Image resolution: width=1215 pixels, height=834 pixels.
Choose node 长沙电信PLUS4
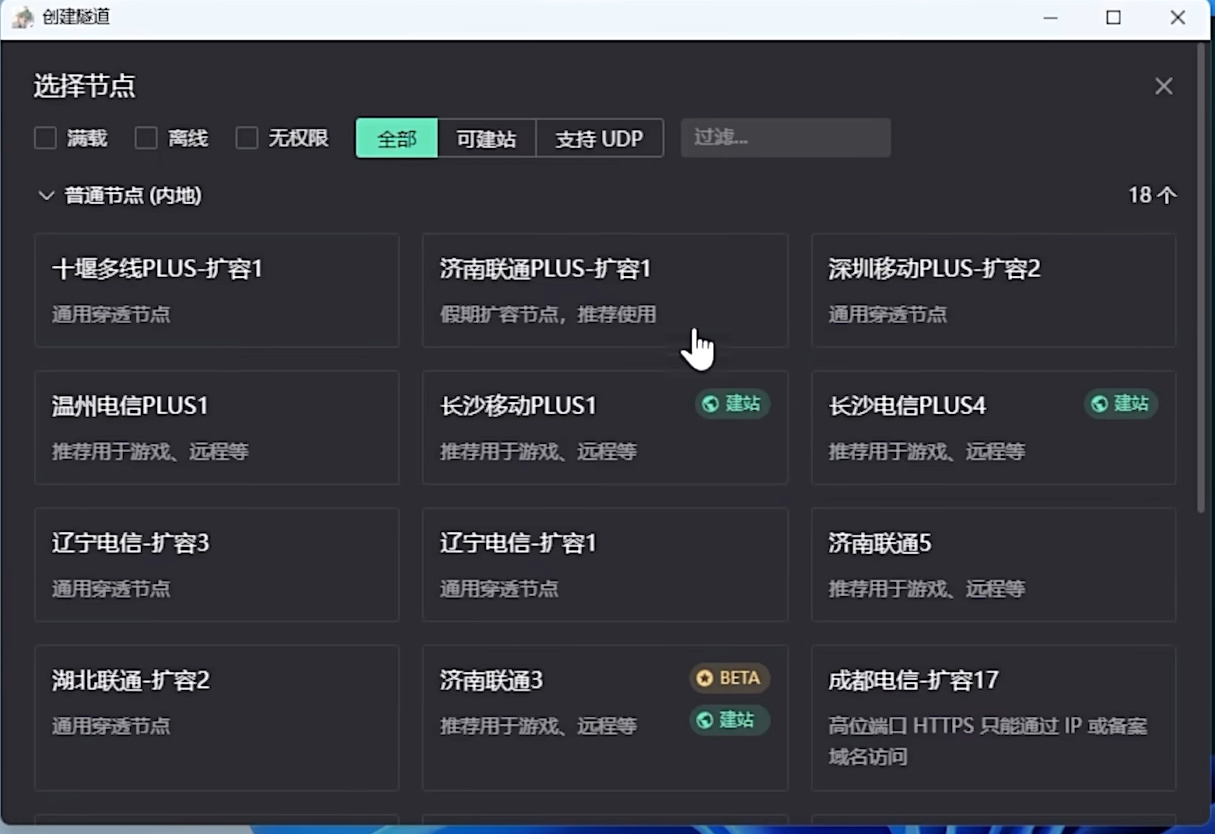994,427
